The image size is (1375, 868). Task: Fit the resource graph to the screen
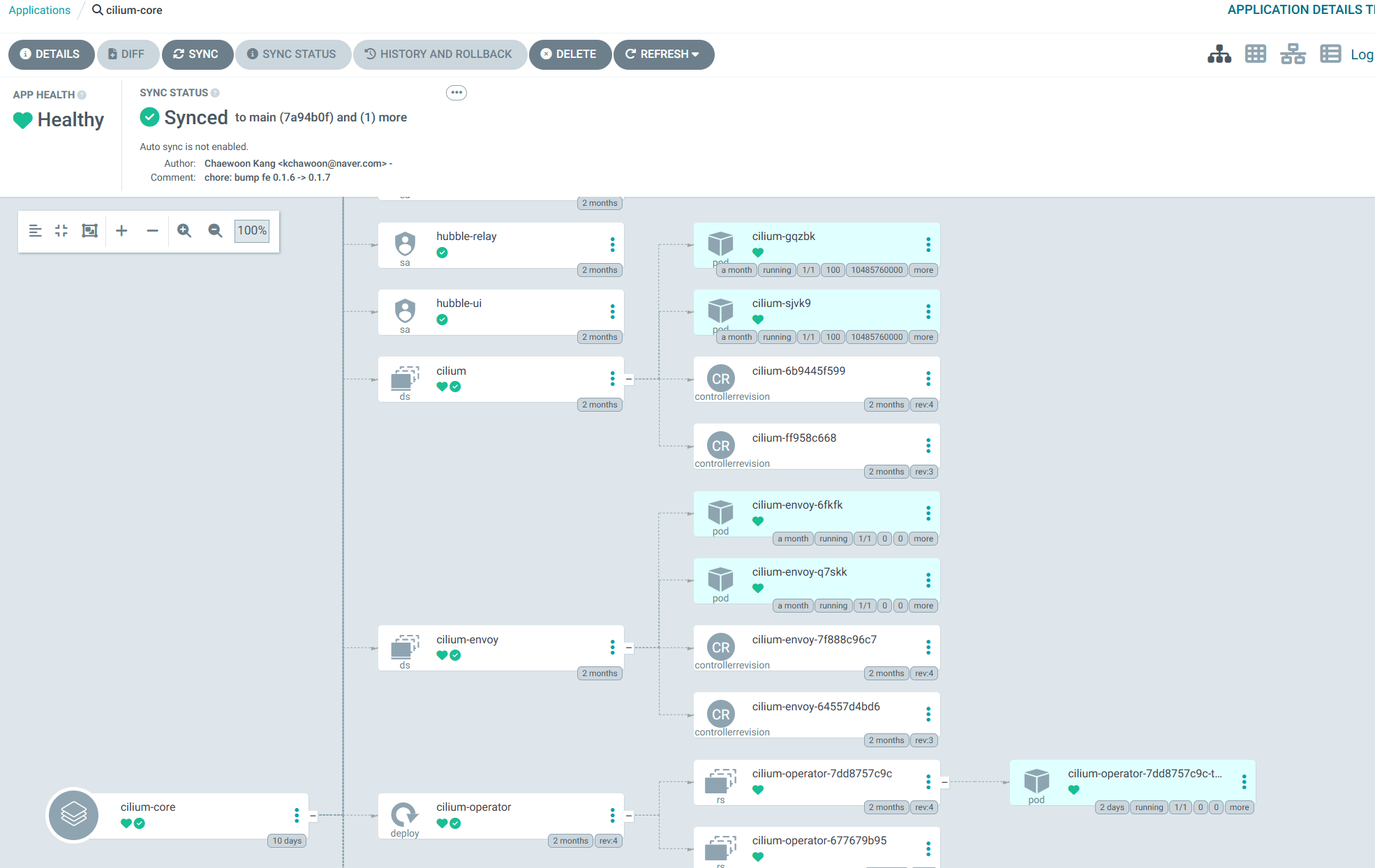point(89,230)
